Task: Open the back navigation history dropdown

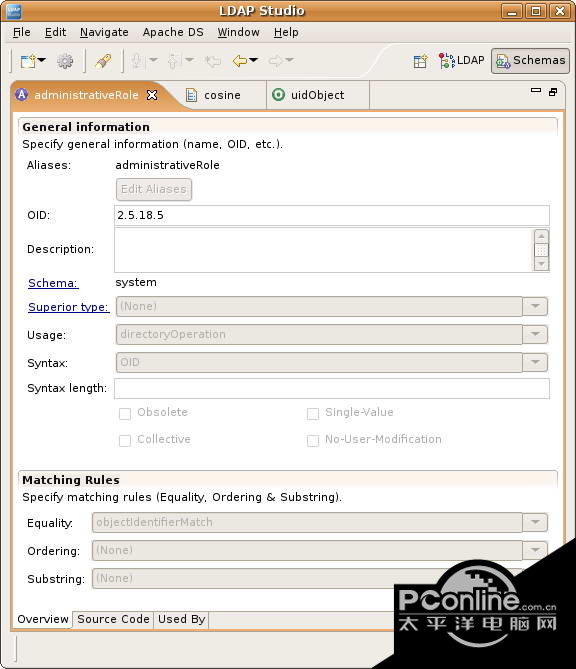Action: 253,60
